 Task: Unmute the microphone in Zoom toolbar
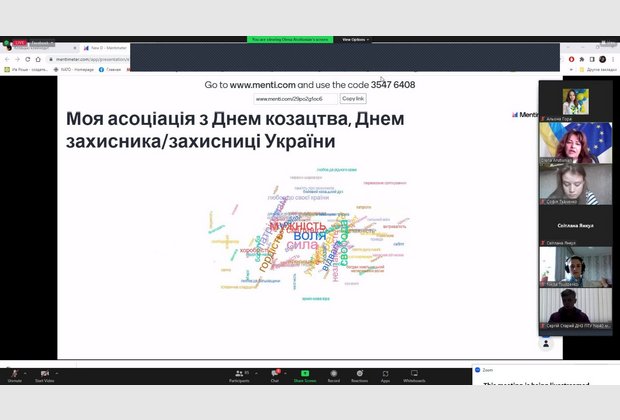coord(14,374)
